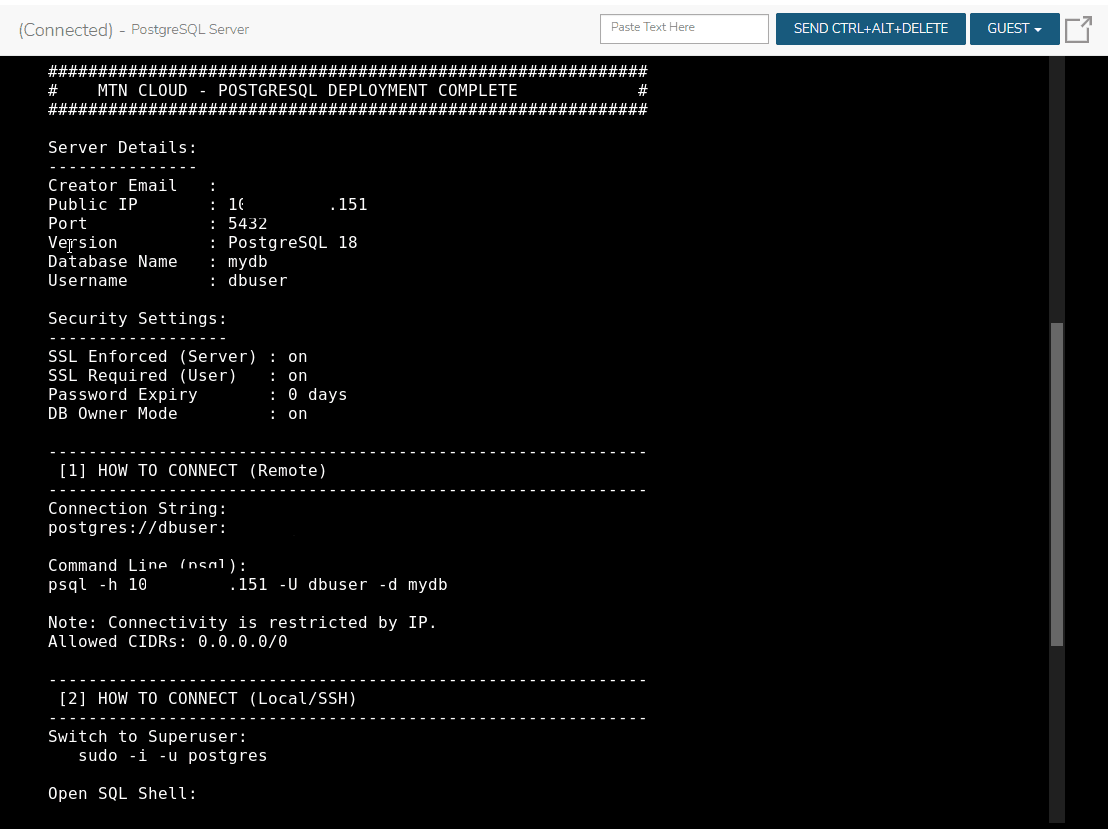Click the '(Connected)' status text
This screenshot has height=829, width=1110.
[65, 30]
